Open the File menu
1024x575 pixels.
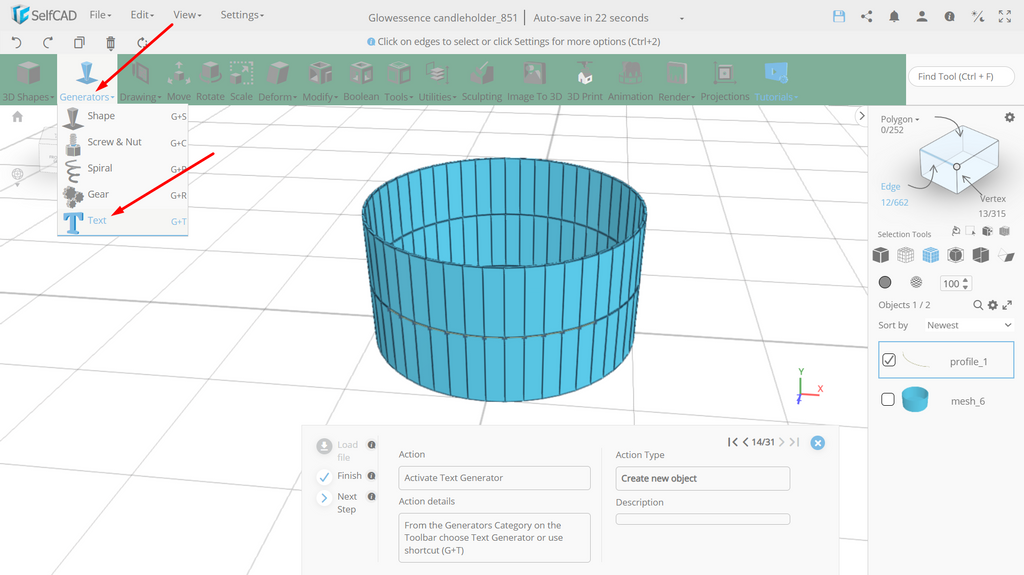[x=100, y=15]
